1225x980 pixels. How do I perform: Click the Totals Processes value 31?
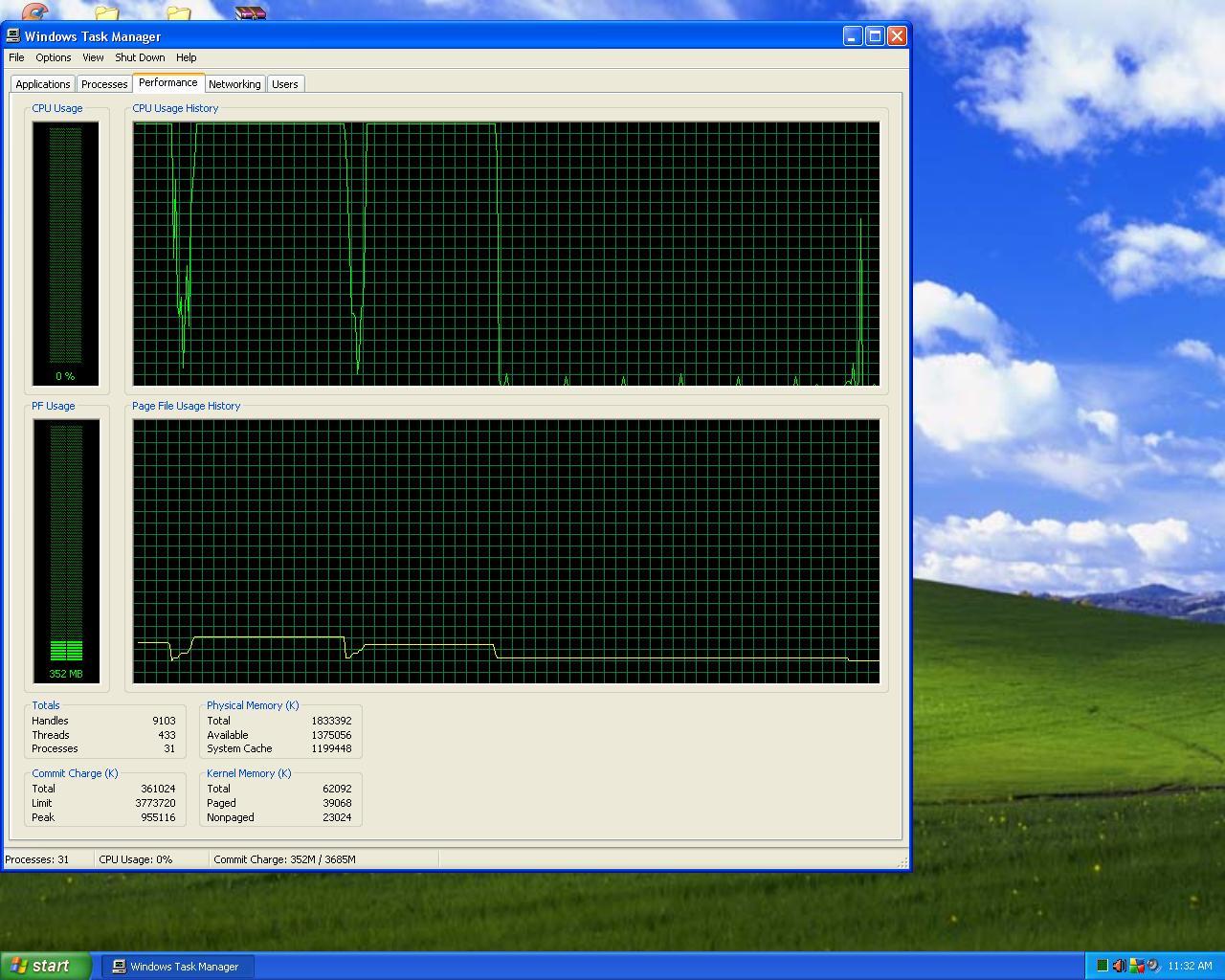coord(169,748)
